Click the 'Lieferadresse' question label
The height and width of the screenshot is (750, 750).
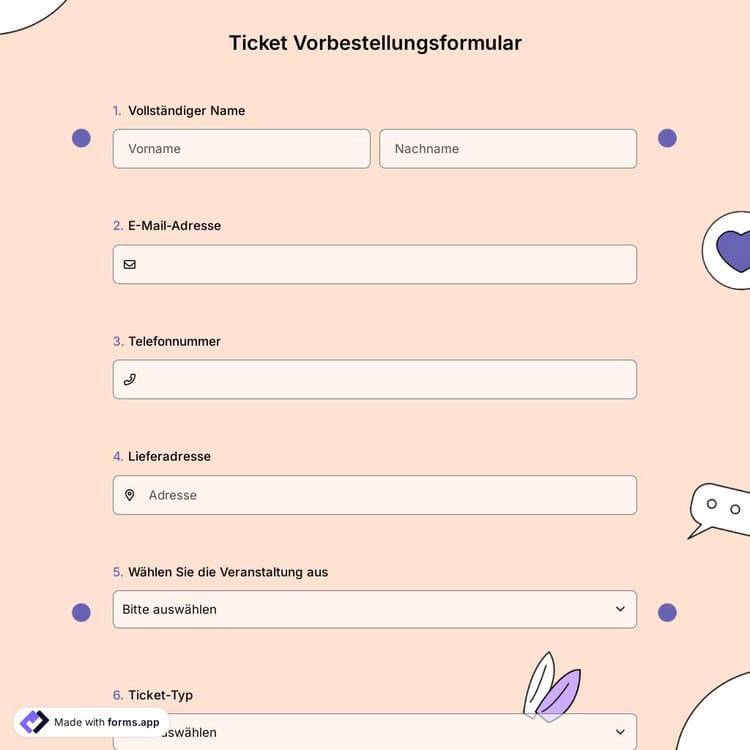[x=169, y=456]
